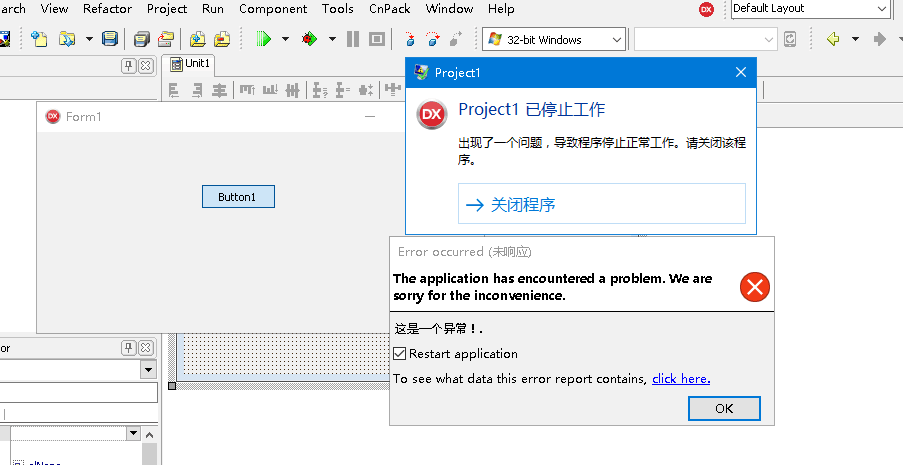The width and height of the screenshot is (903, 465).
Task: Expand the Run button dropdown arrow
Action: [285, 39]
